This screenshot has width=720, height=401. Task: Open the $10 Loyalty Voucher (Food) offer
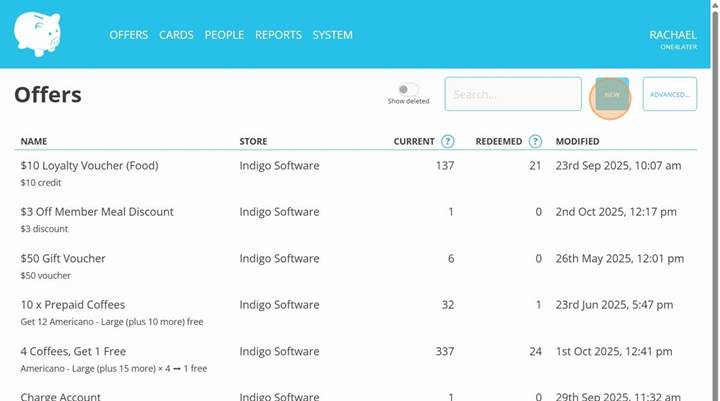point(89,166)
